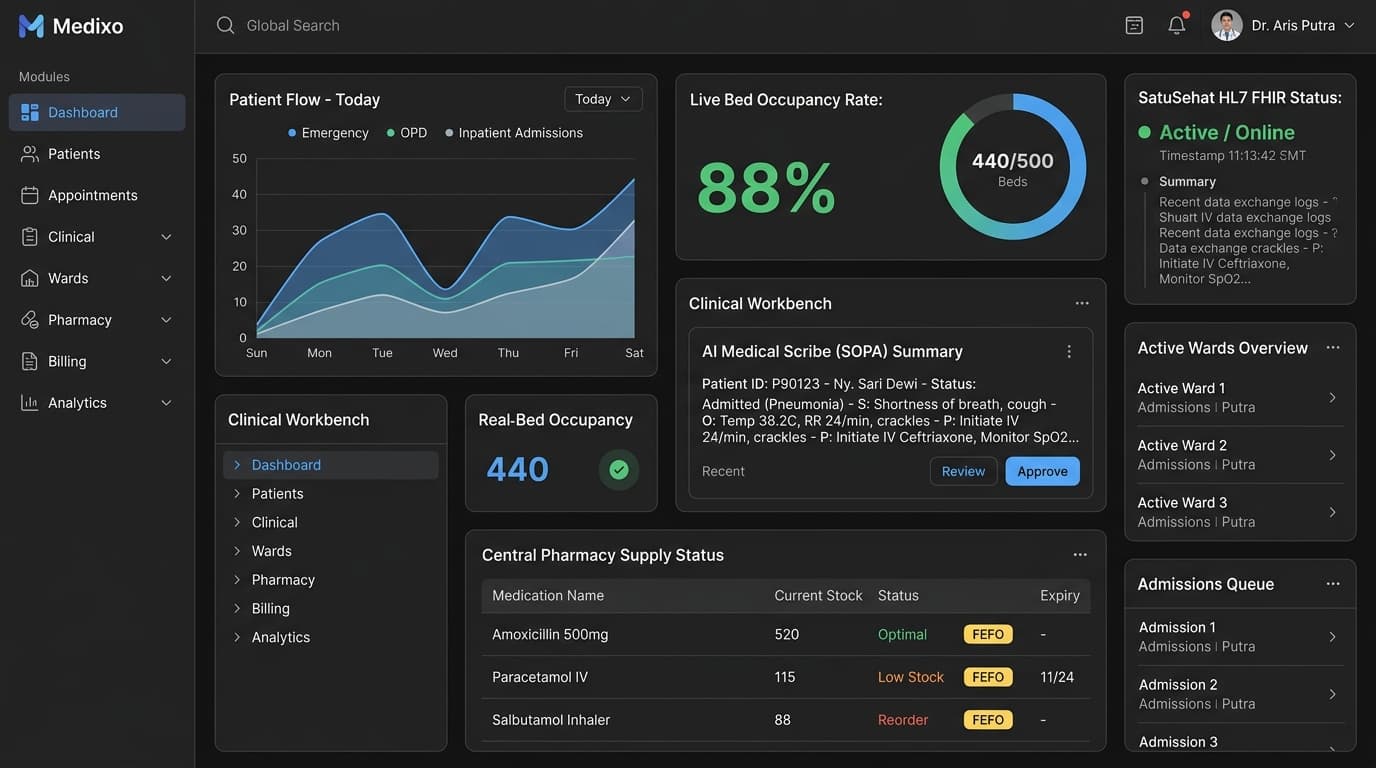
Task: Expand the Clinical module chevron in sidebar
Action: 166,237
